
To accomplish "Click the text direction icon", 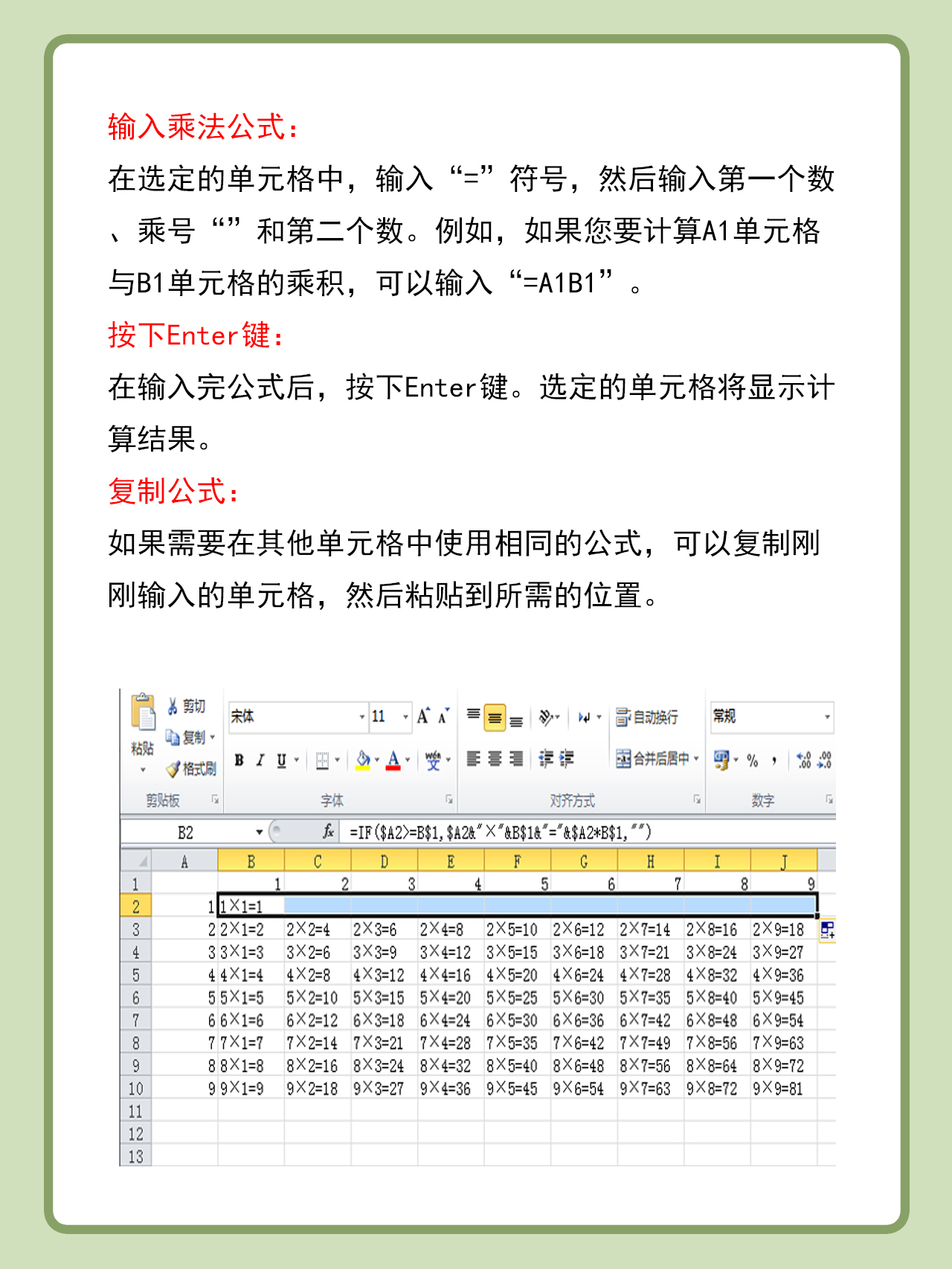I will [x=585, y=717].
